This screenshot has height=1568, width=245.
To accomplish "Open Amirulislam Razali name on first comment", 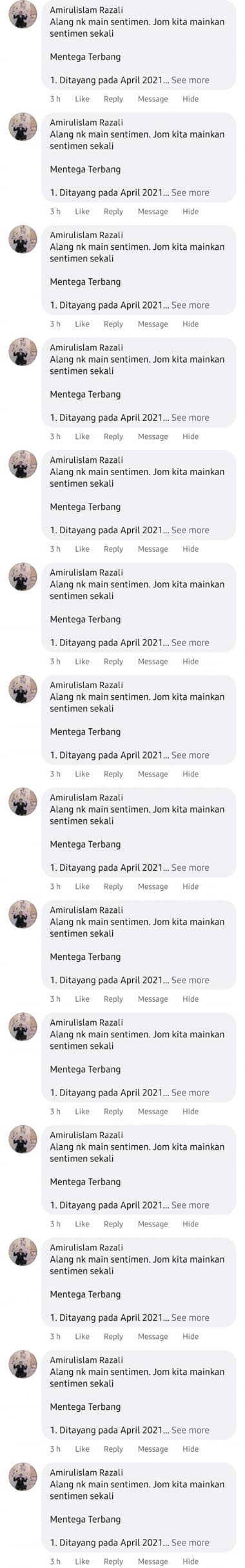I will [x=86, y=10].
